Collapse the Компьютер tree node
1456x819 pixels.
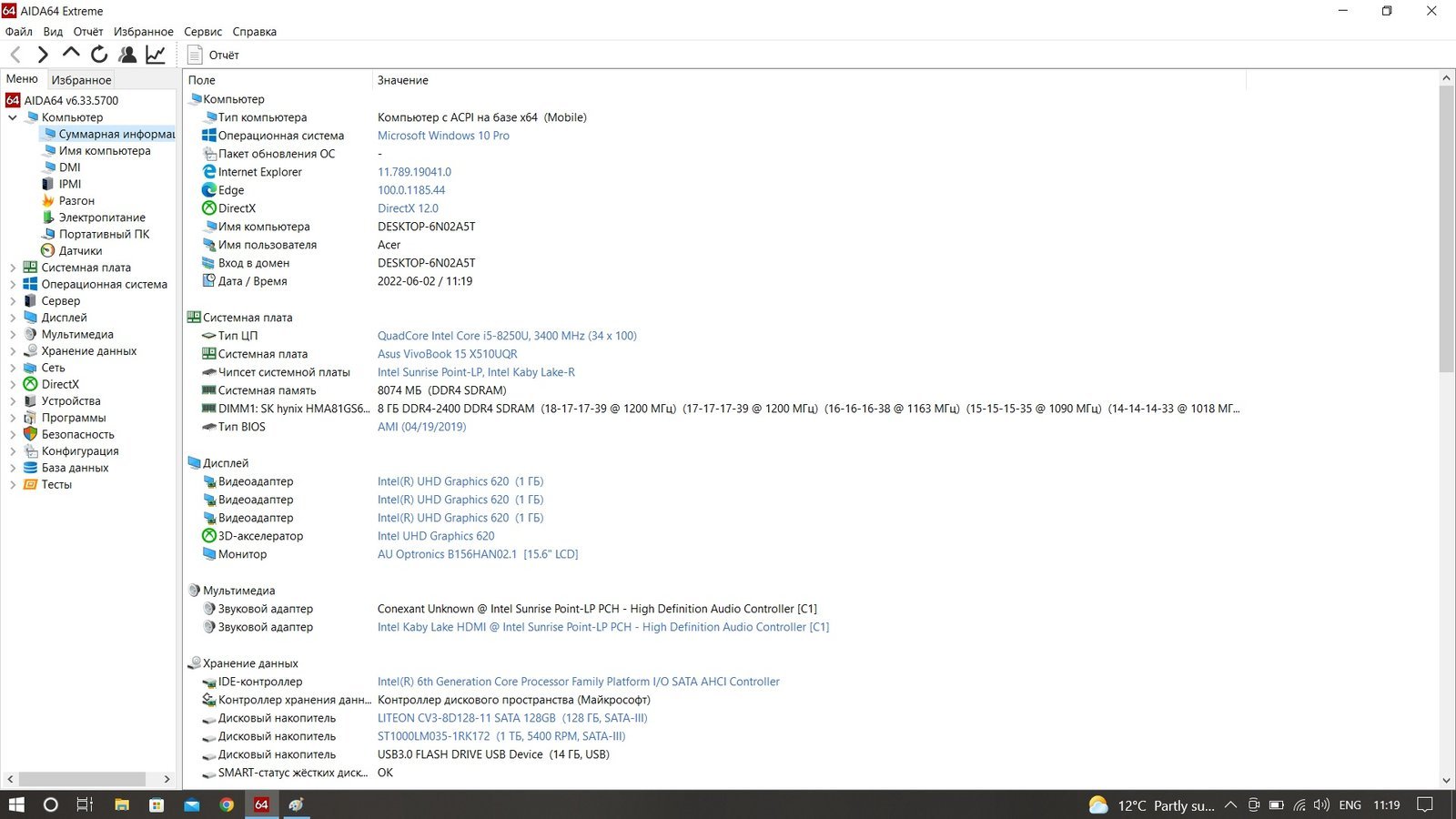click(13, 117)
